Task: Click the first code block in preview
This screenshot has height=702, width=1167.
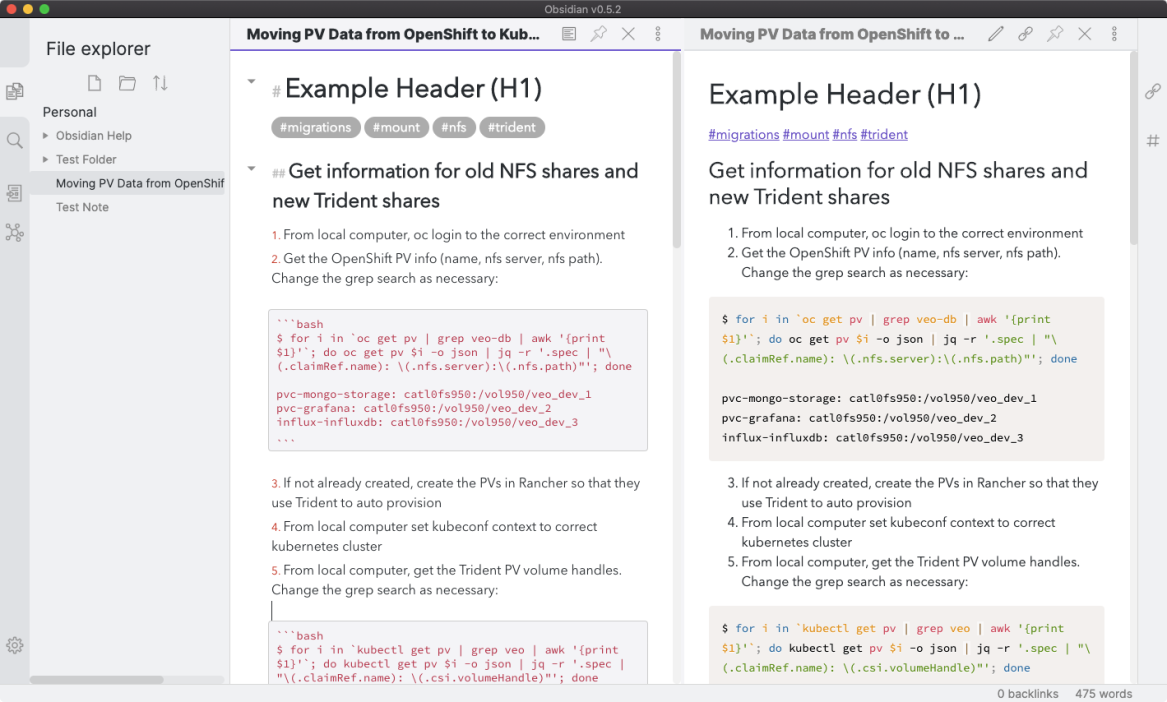Action: coord(906,378)
